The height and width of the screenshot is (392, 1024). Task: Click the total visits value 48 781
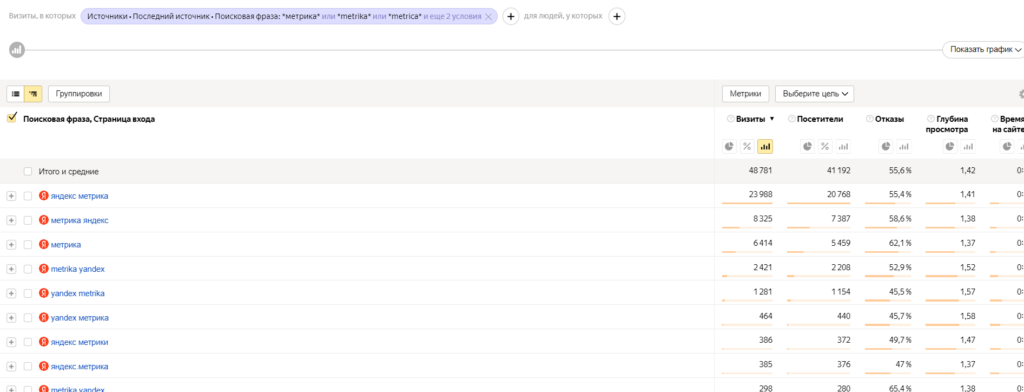coord(760,171)
